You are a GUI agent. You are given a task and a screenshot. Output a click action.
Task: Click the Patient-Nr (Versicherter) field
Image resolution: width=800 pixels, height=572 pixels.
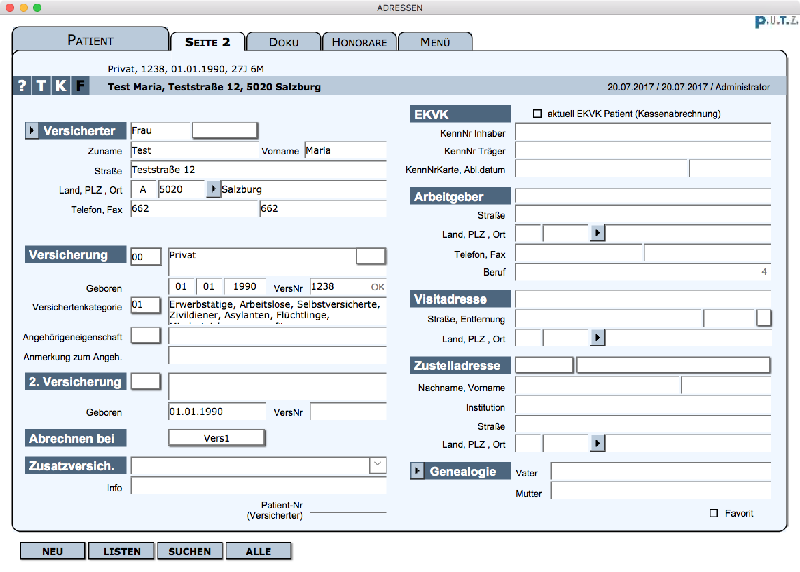tap(348, 506)
